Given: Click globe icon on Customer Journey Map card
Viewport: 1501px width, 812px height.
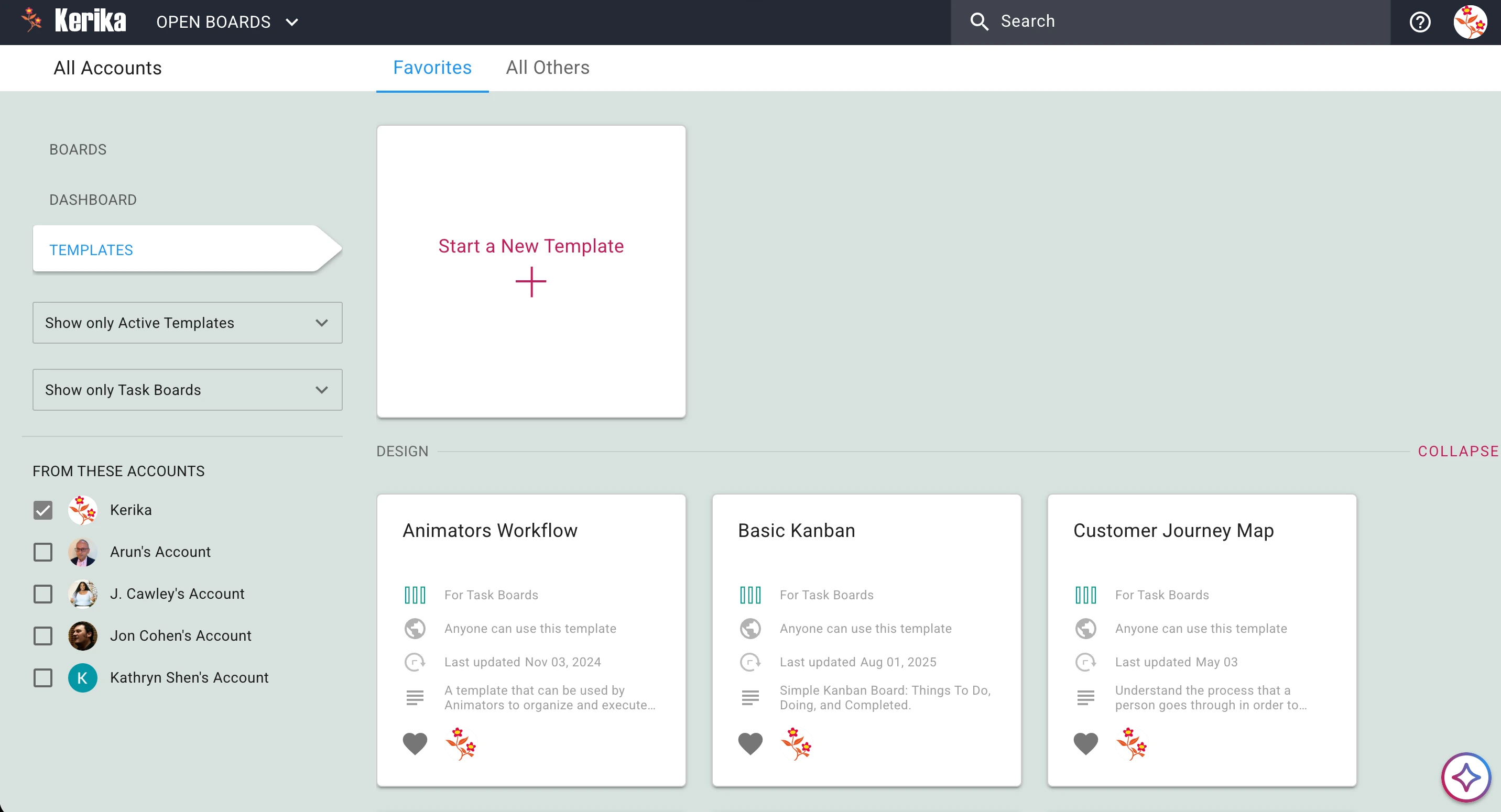Looking at the screenshot, I should [x=1085, y=629].
